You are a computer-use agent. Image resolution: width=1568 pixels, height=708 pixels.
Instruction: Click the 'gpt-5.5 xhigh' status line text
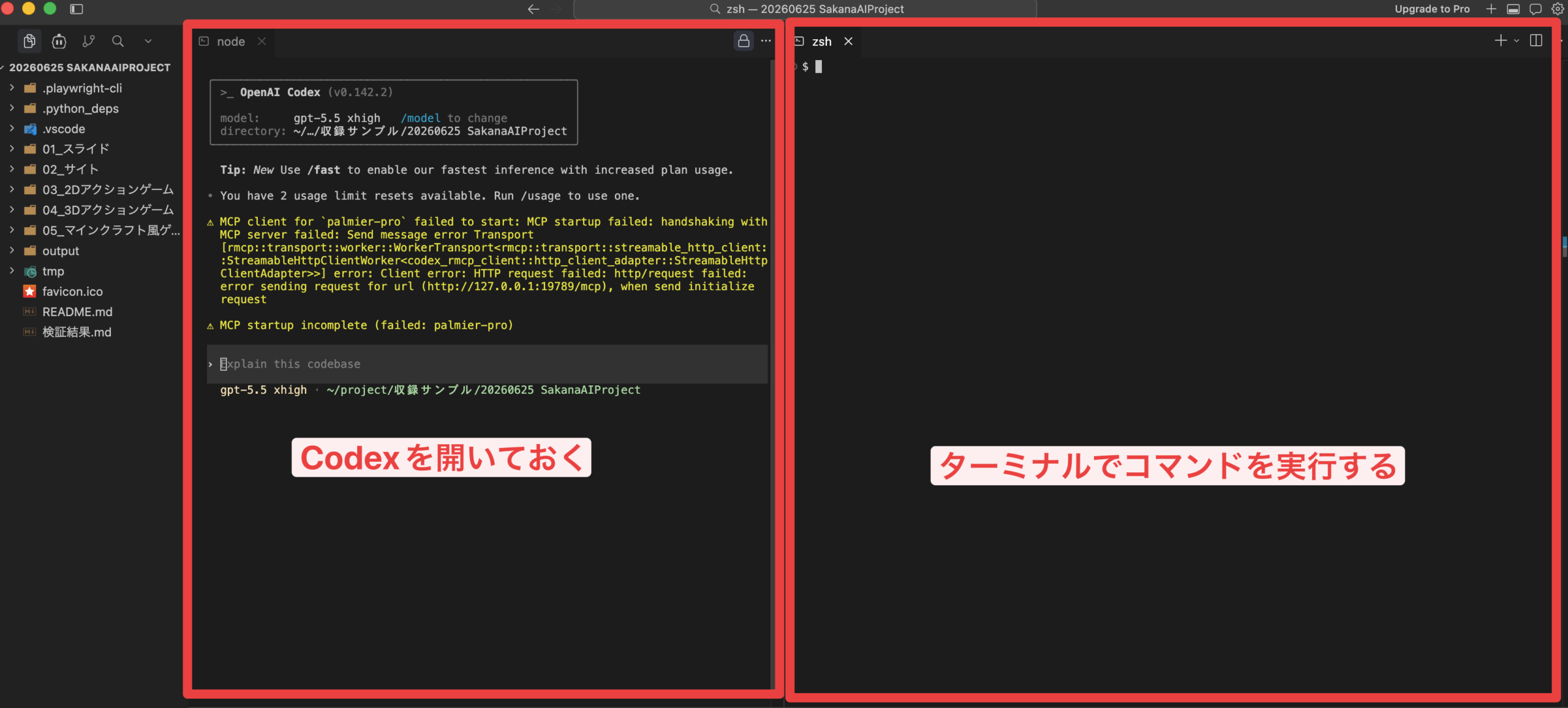click(x=263, y=390)
